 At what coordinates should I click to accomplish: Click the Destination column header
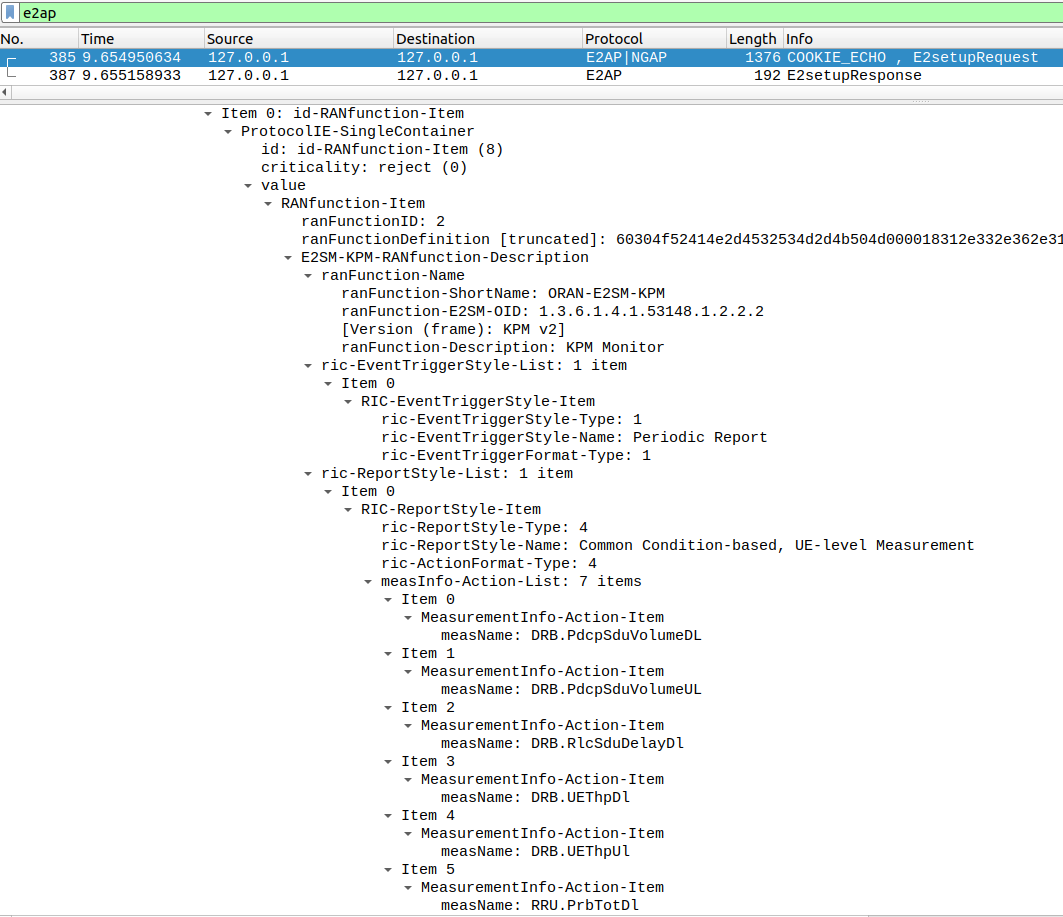coord(435,39)
